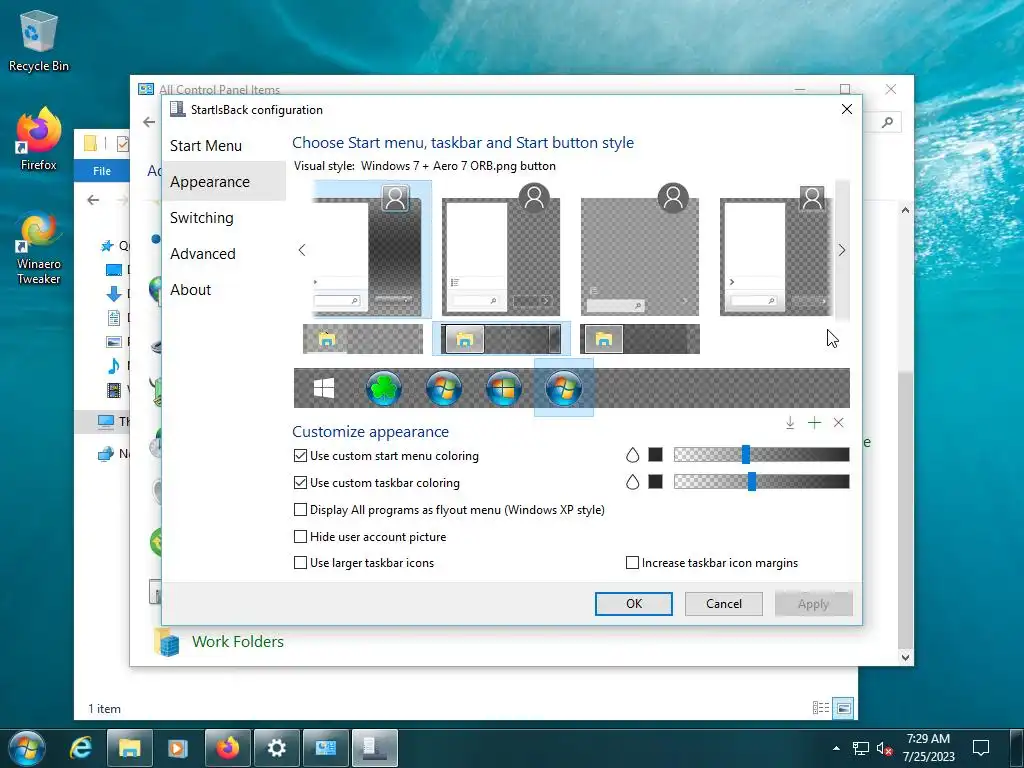Image resolution: width=1024 pixels, height=768 pixels.
Task: Choose the green clover orb start button
Action: click(x=383, y=388)
